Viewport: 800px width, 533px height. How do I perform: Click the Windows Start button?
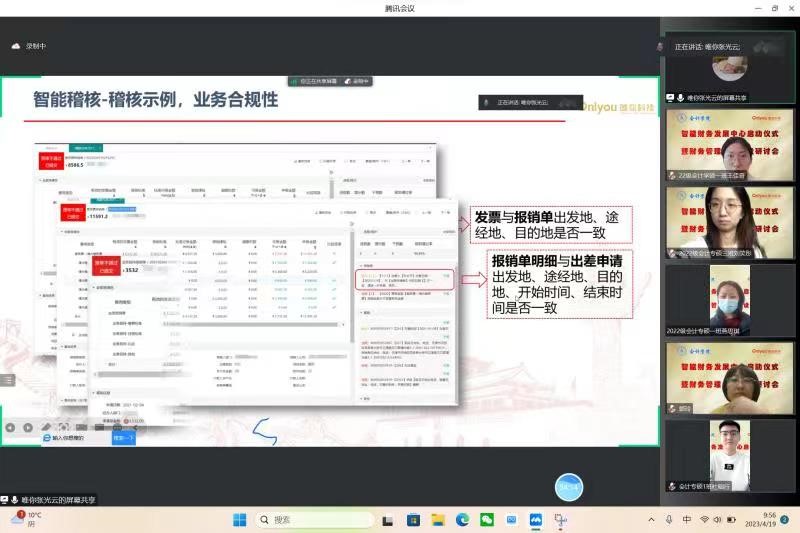tap(240, 520)
